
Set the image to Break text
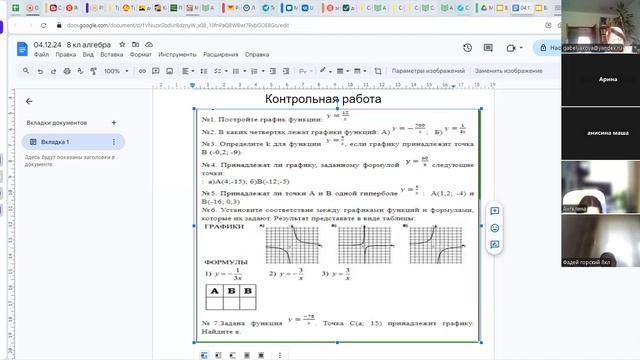click(232, 356)
